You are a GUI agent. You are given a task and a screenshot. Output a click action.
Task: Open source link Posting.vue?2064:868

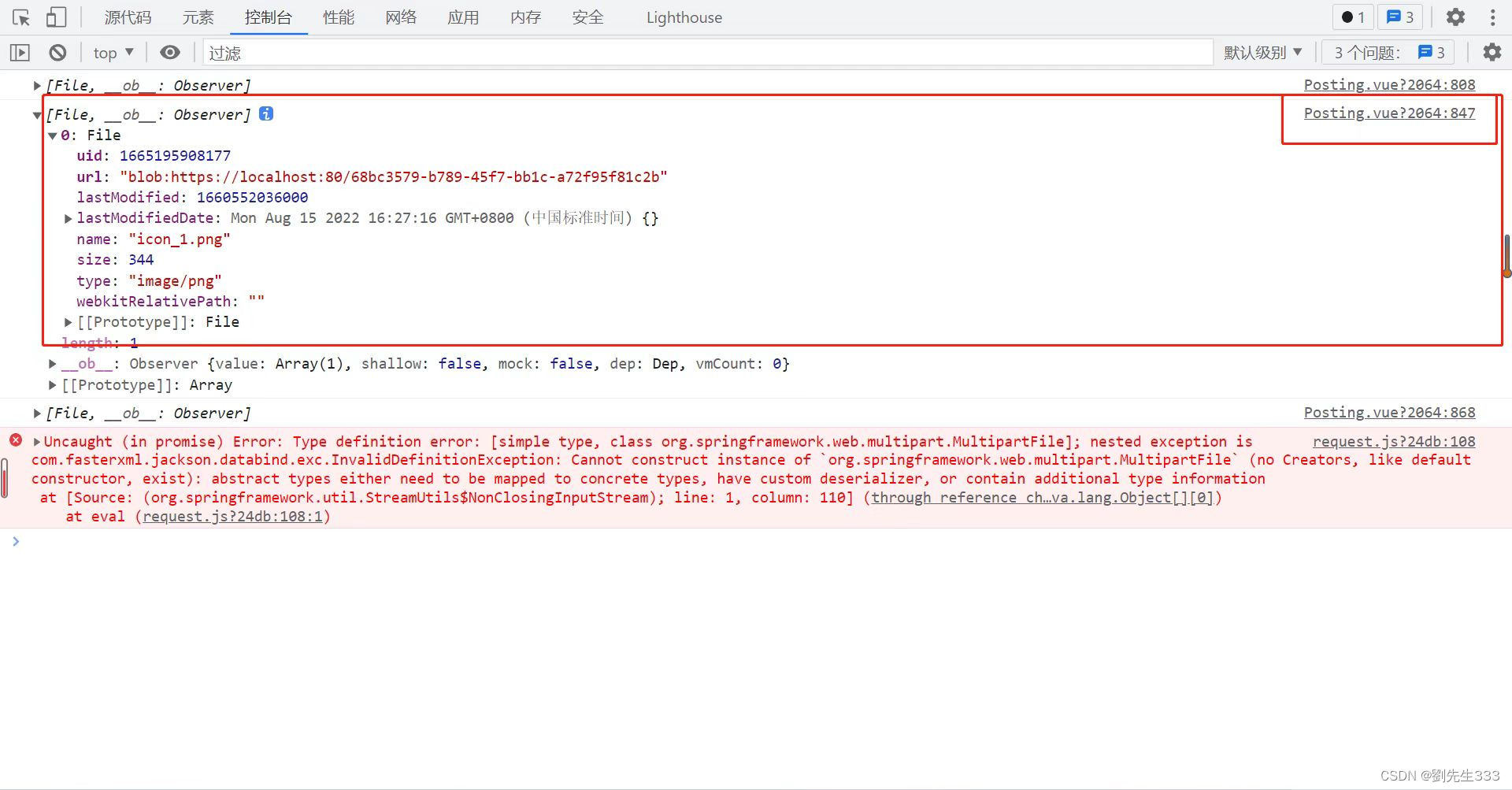(x=1389, y=413)
